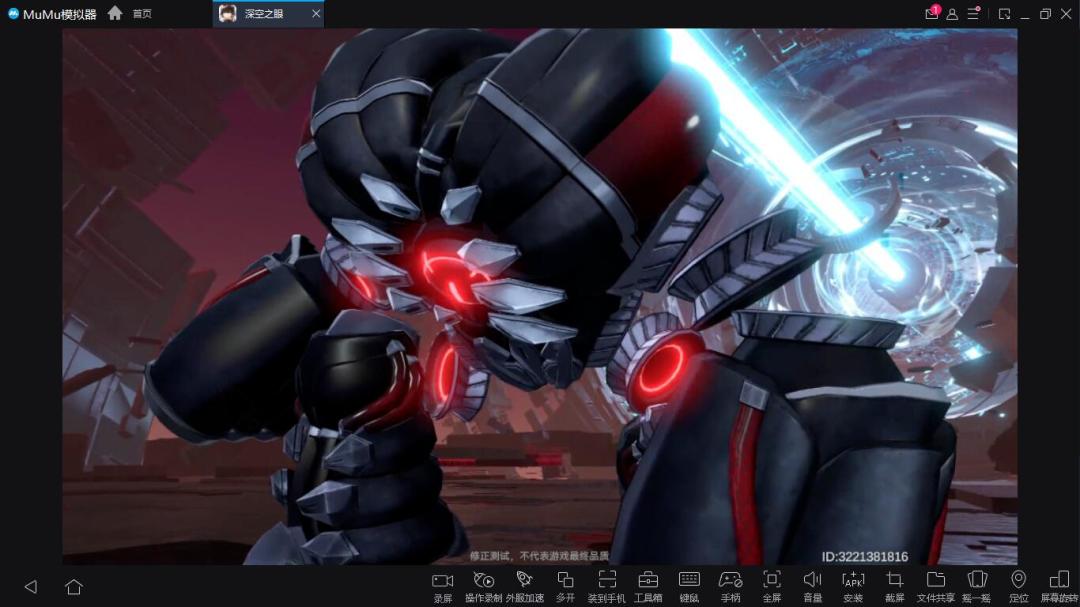The width and height of the screenshot is (1080, 607).
Task: Open the 工具箱 toolbox
Action: tap(648, 586)
